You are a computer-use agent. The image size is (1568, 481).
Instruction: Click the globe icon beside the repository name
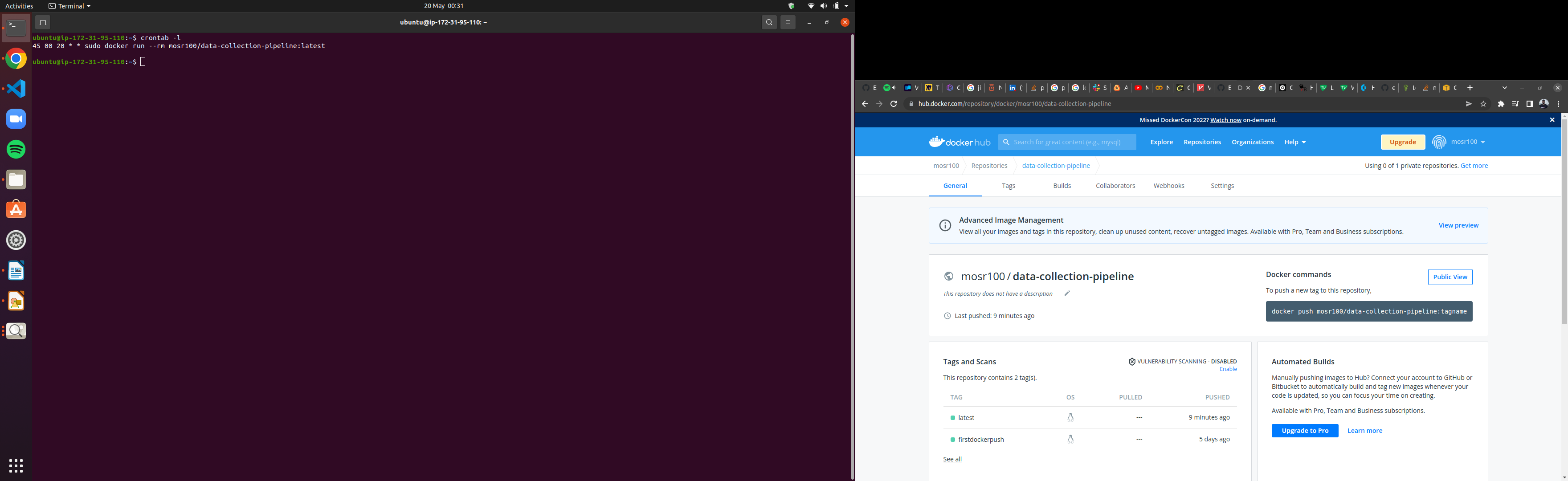tap(948, 276)
